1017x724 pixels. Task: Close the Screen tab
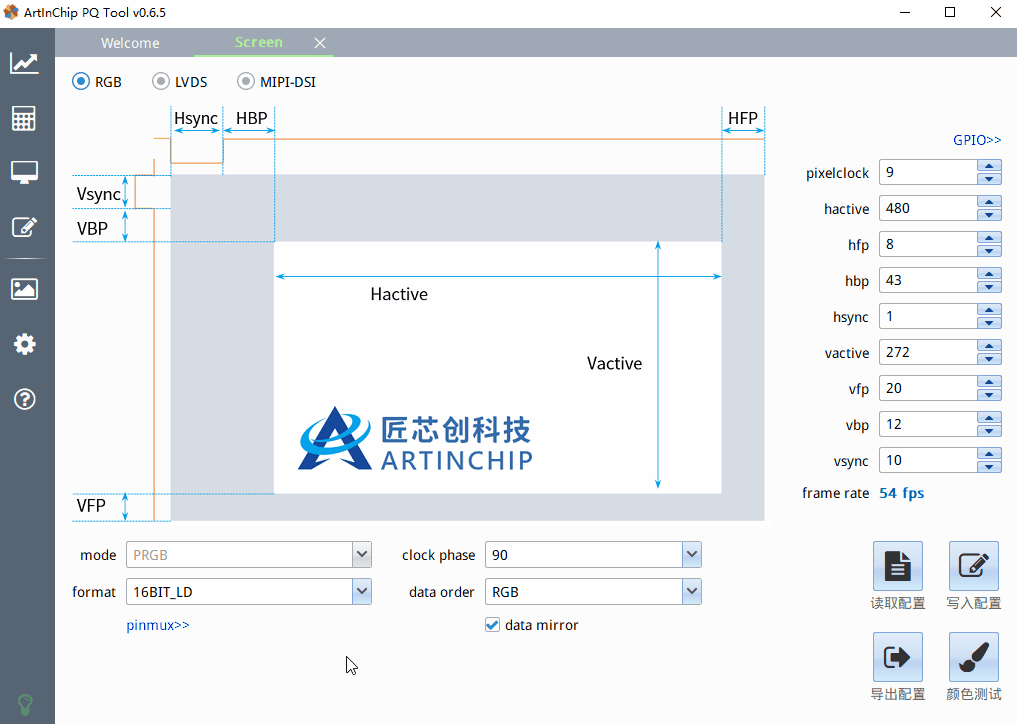click(x=320, y=43)
